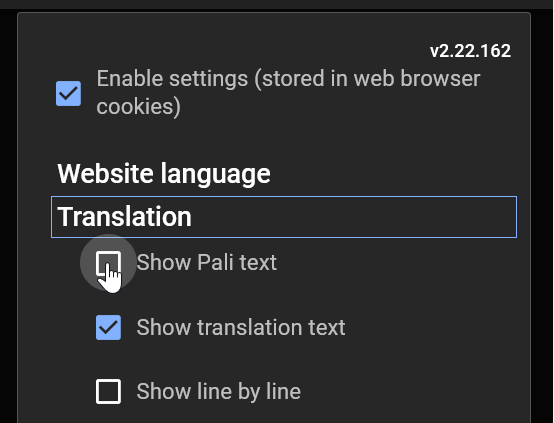554x423 pixels.
Task: Click the 'Show Pali text' label
Action: pyautogui.click(x=207, y=263)
